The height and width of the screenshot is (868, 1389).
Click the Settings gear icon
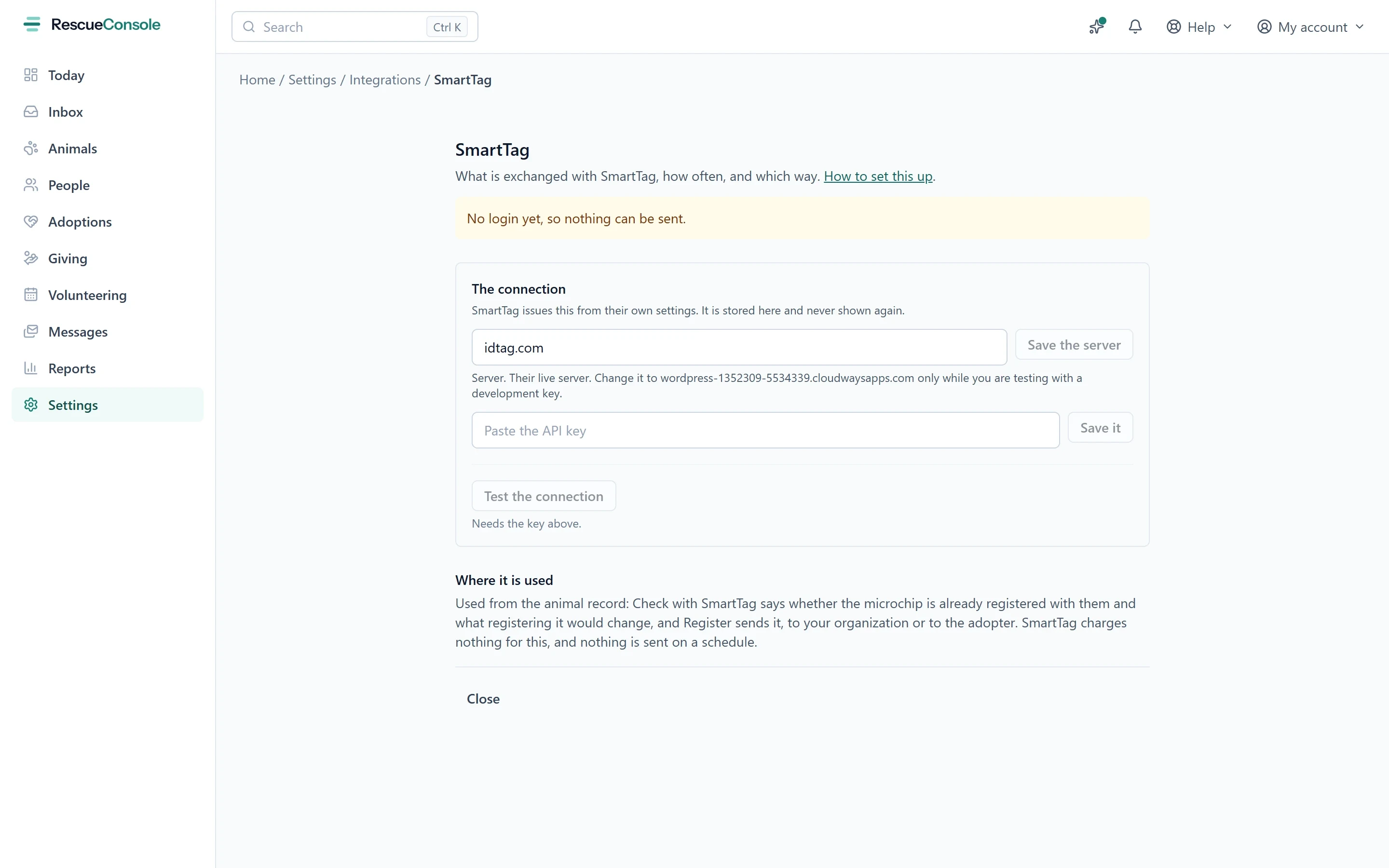tap(31, 405)
